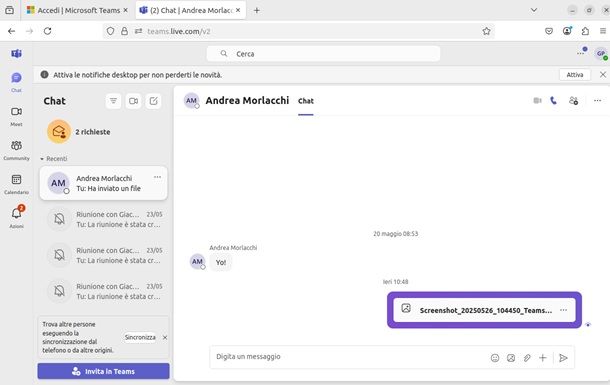
Task: Open the Chat section in sidebar
Action: (x=16, y=82)
